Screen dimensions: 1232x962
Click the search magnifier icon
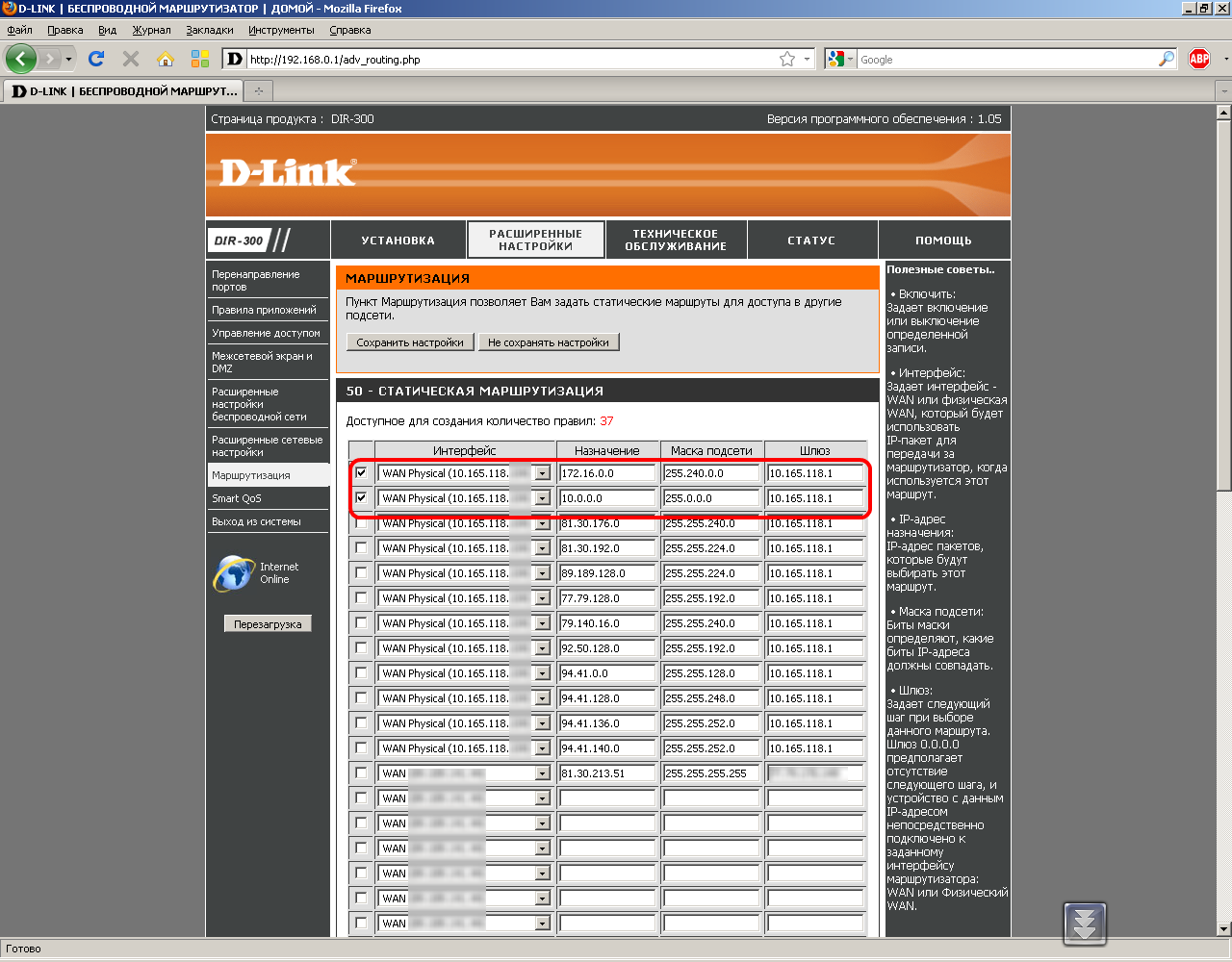pyautogui.click(x=1167, y=60)
